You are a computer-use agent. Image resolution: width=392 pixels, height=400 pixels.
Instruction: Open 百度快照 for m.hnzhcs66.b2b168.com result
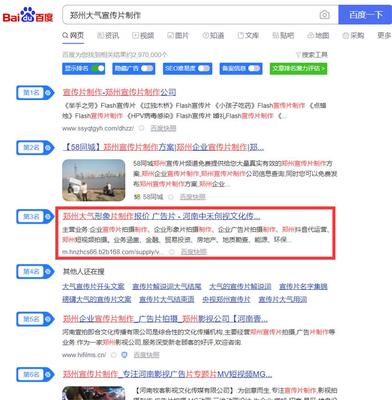[194, 252]
